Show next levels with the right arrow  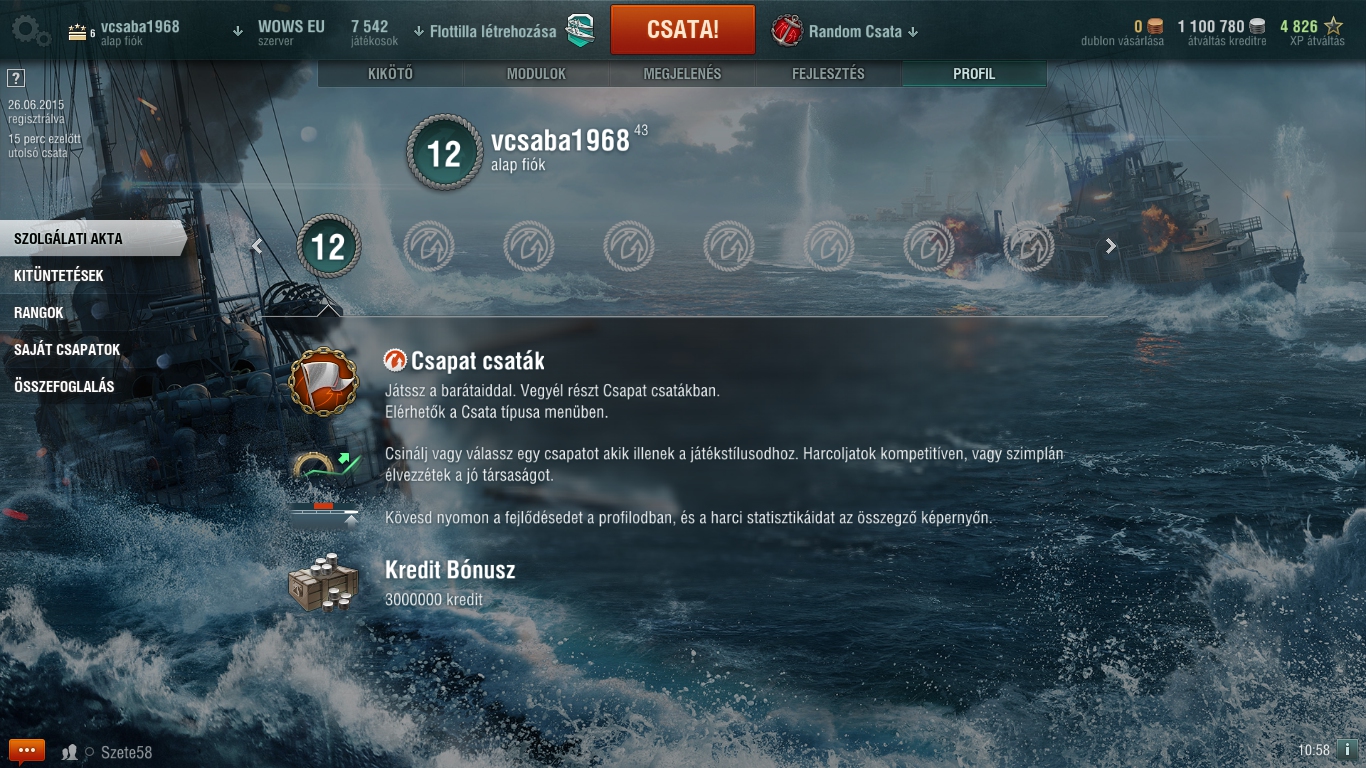[x=1110, y=246]
